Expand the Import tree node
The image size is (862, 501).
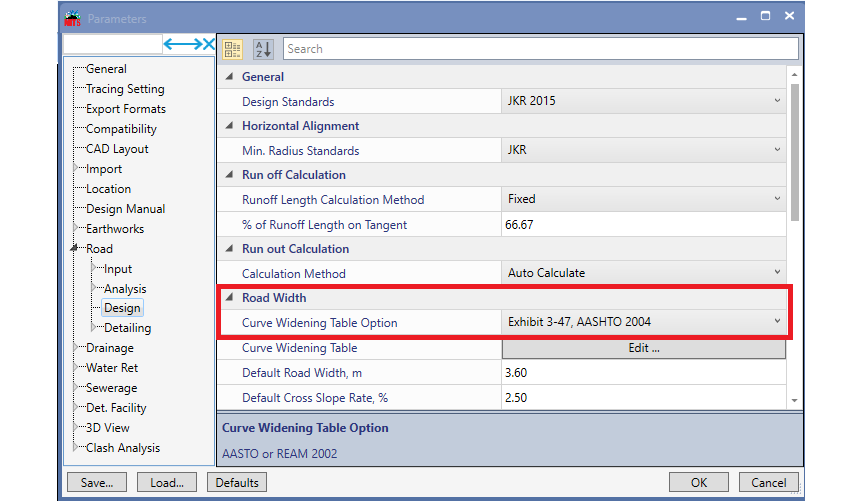pos(76,168)
